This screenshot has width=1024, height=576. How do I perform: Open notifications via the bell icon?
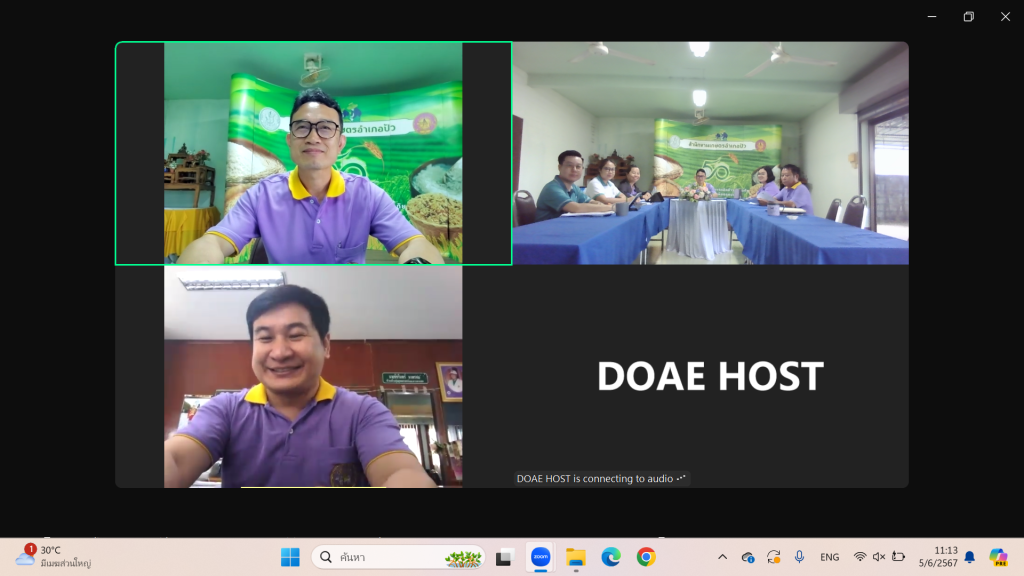tap(969, 557)
